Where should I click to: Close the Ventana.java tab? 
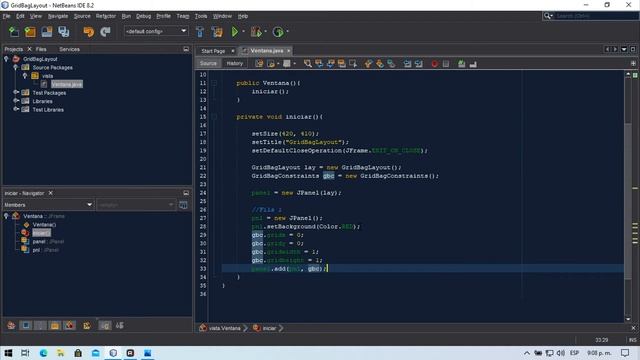289,51
